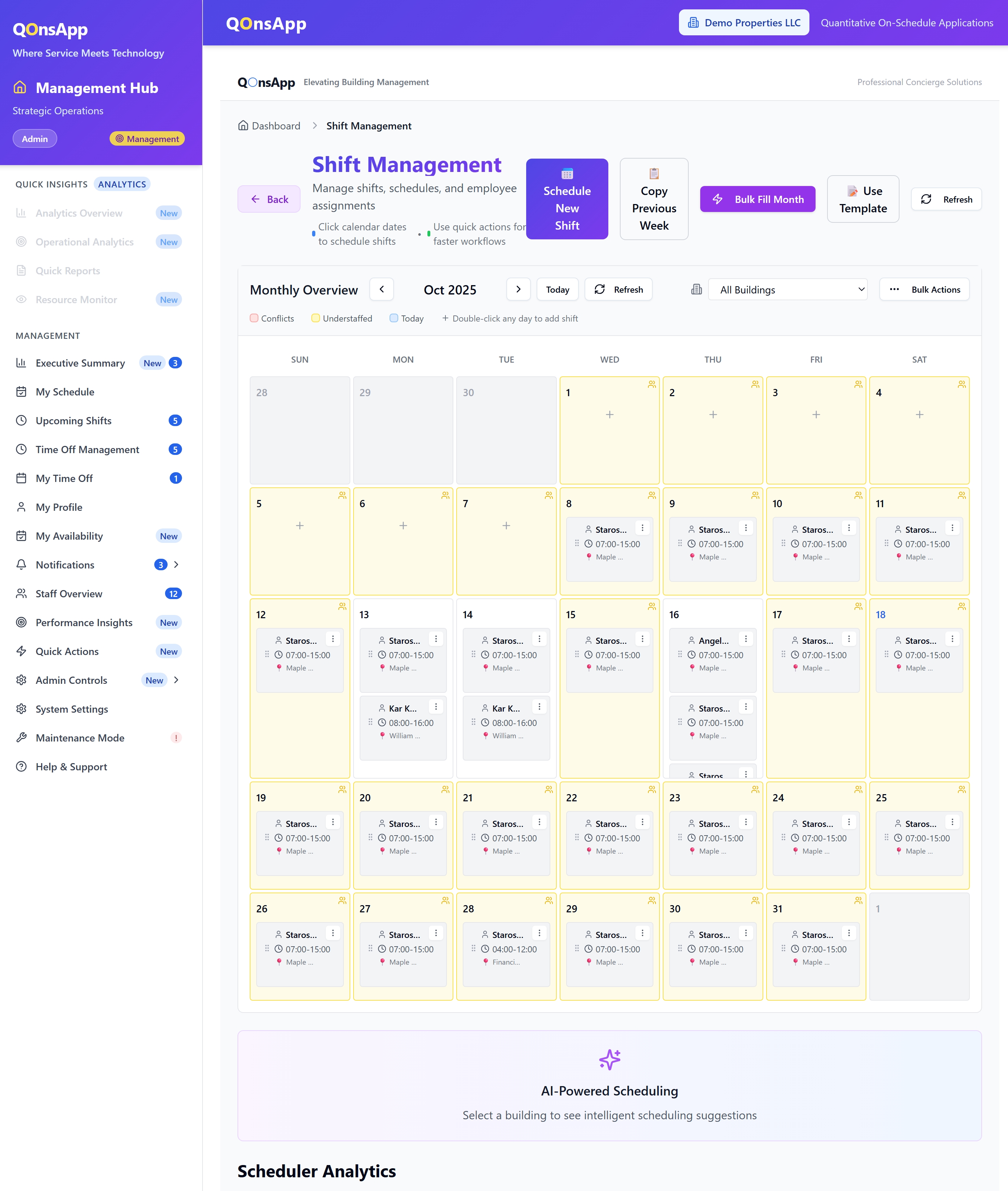Open the three-dot menu on October 12 shift

(333, 638)
